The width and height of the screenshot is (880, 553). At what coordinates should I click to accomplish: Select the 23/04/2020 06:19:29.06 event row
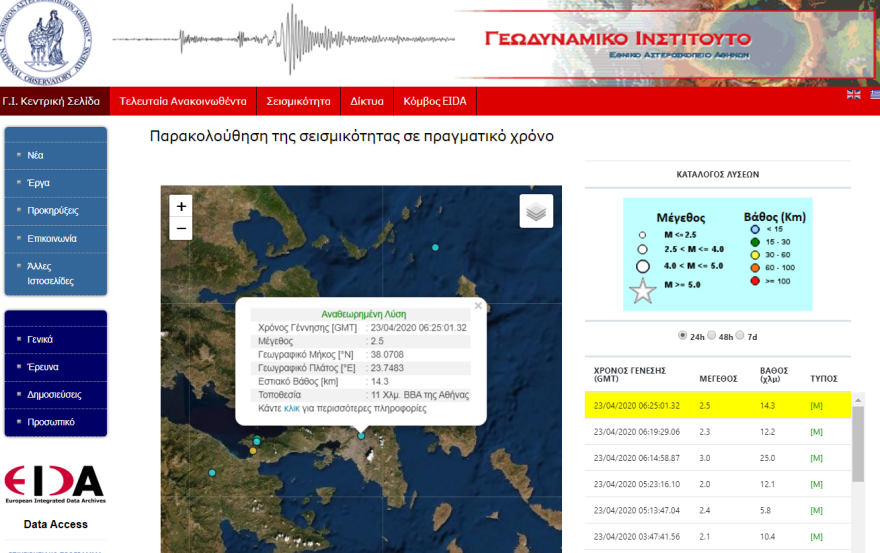point(718,432)
